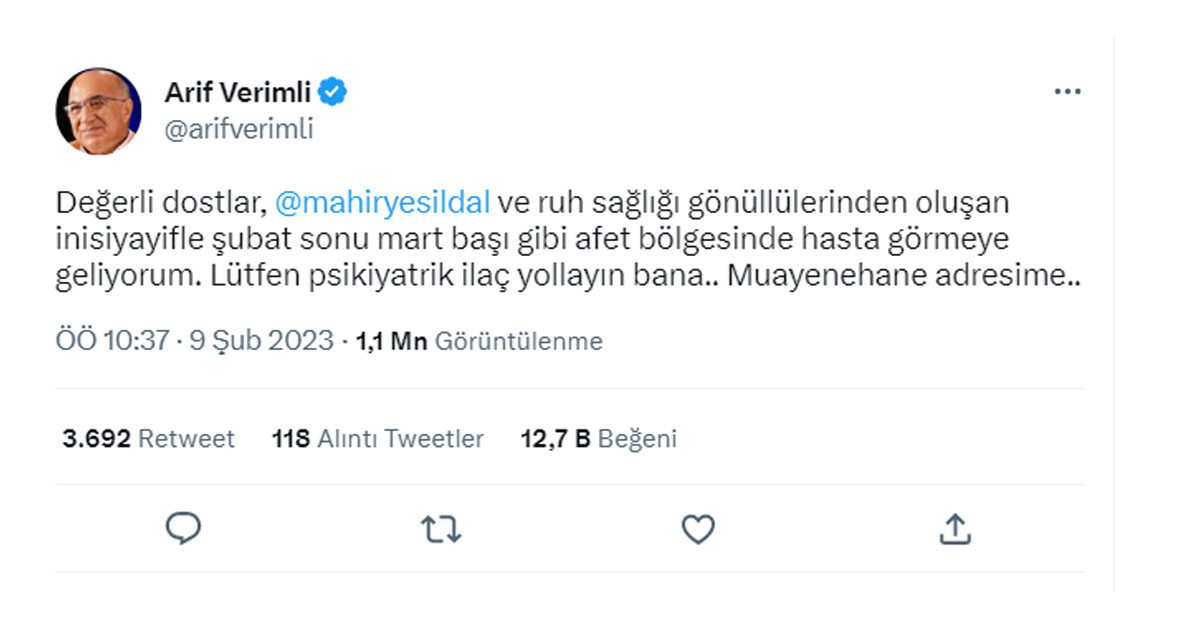Click the tweet time ÖÖ 10:37
The height and width of the screenshot is (628, 1200).
click(x=112, y=341)
